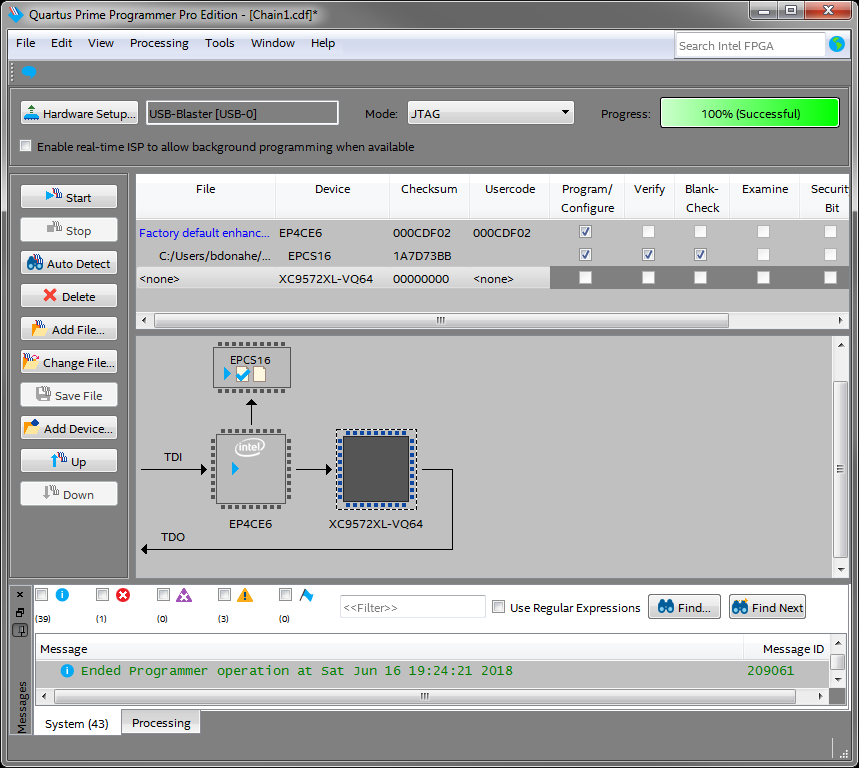Click the message Filter input field
The image size is (859, 768).
point(413,607)
